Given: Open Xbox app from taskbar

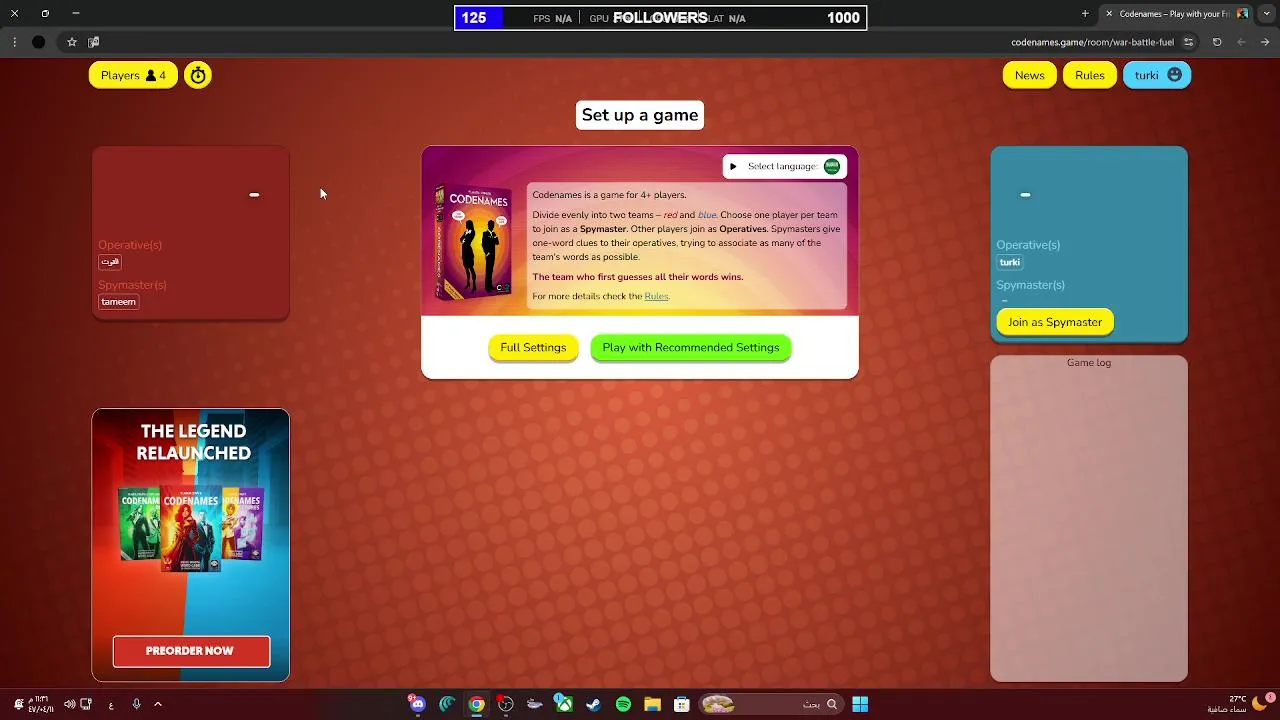Looking at the screenshot, I should 564,704.
